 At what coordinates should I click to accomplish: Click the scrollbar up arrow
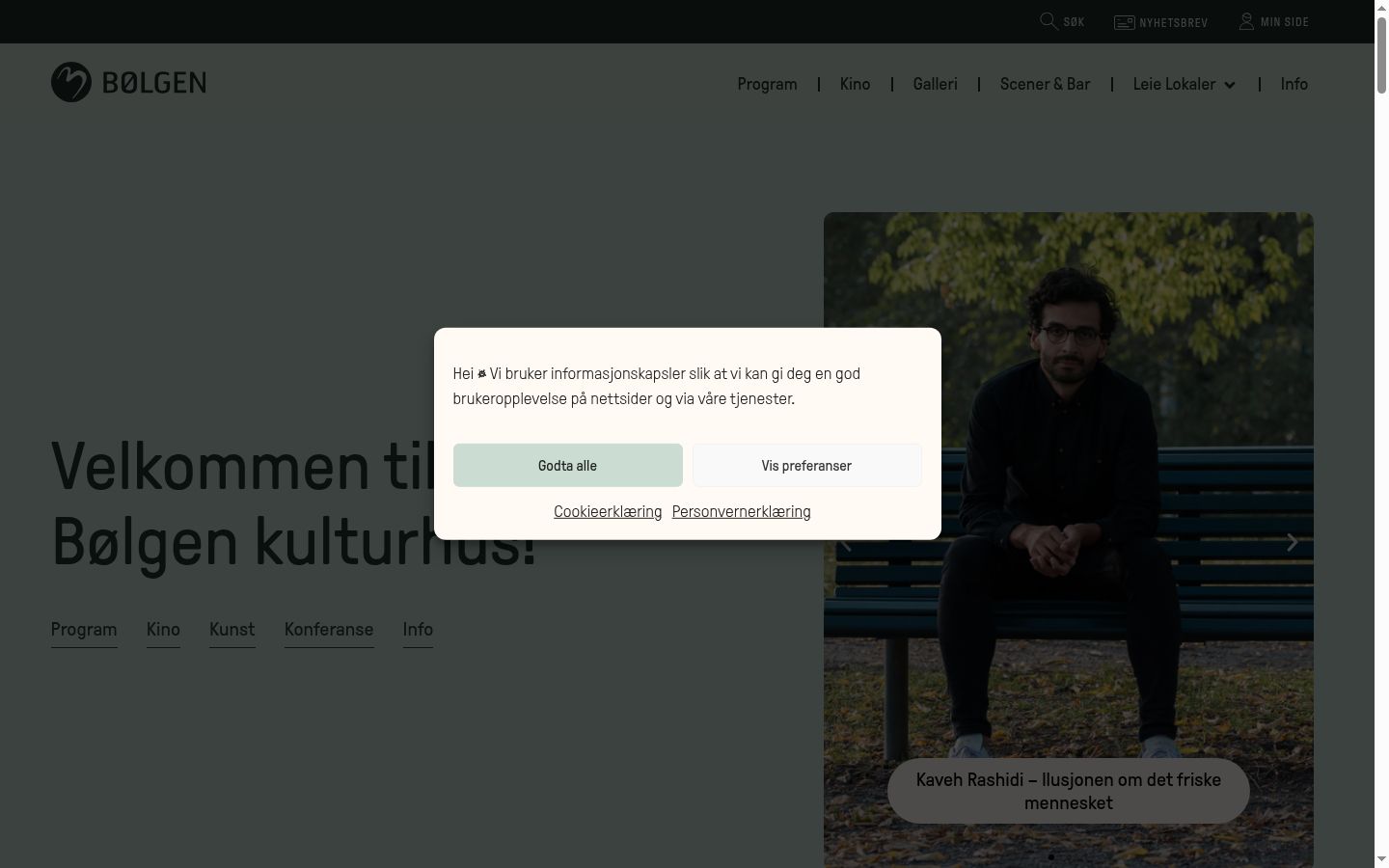point(1381,8)
